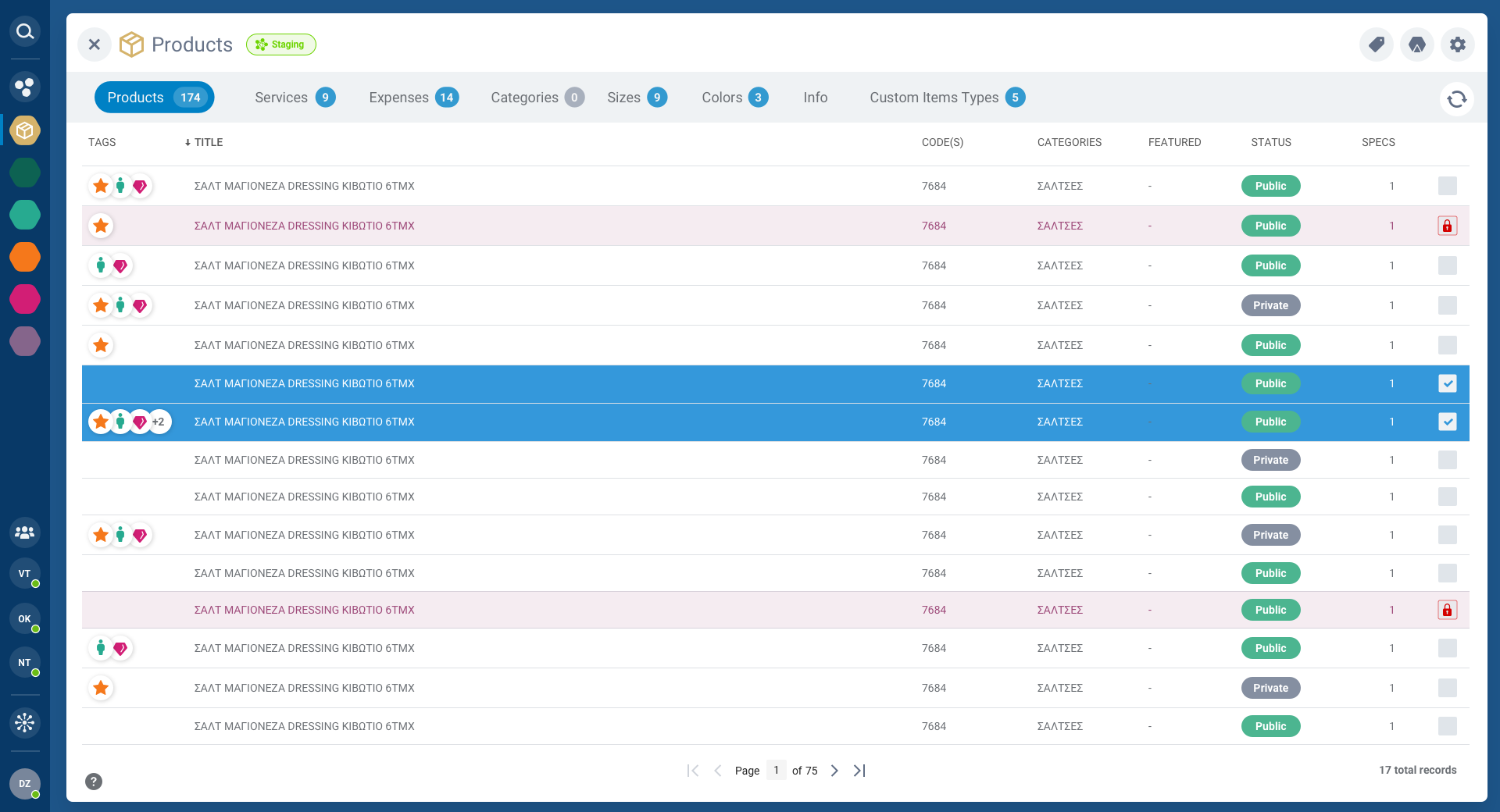
Task: Go to the last page using the arrow
Action: pos(859,771)
